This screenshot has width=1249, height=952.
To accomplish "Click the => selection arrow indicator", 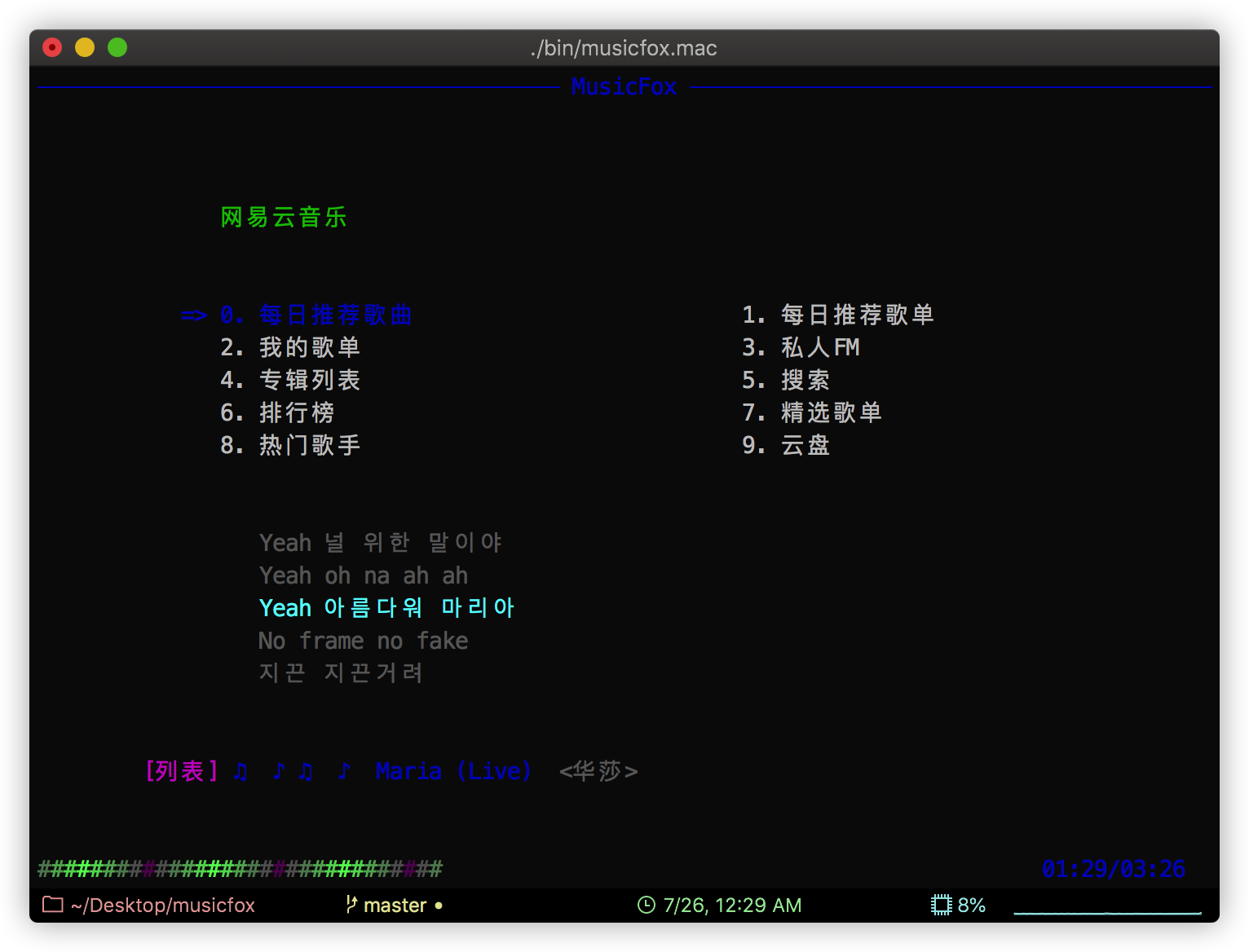I will pos(194,315).
